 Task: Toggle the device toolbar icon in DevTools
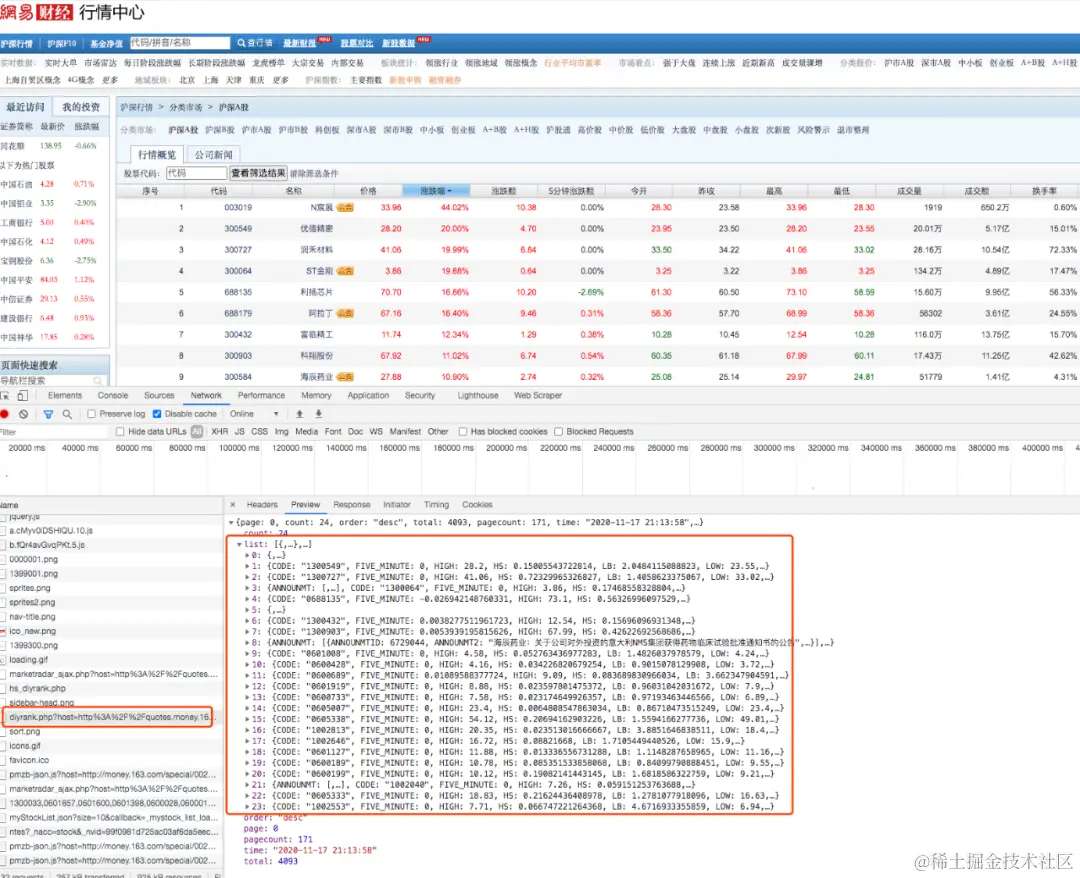click(x=23, y=396)
